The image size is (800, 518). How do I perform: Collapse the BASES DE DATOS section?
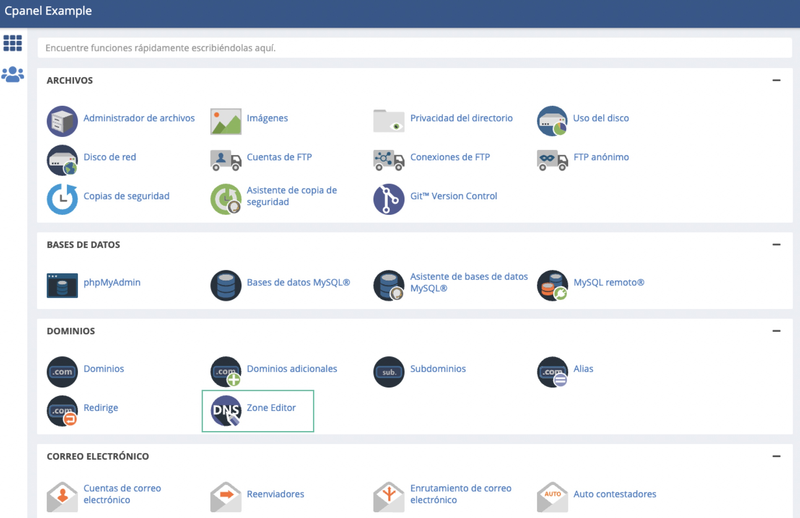(x=776, y=244)
